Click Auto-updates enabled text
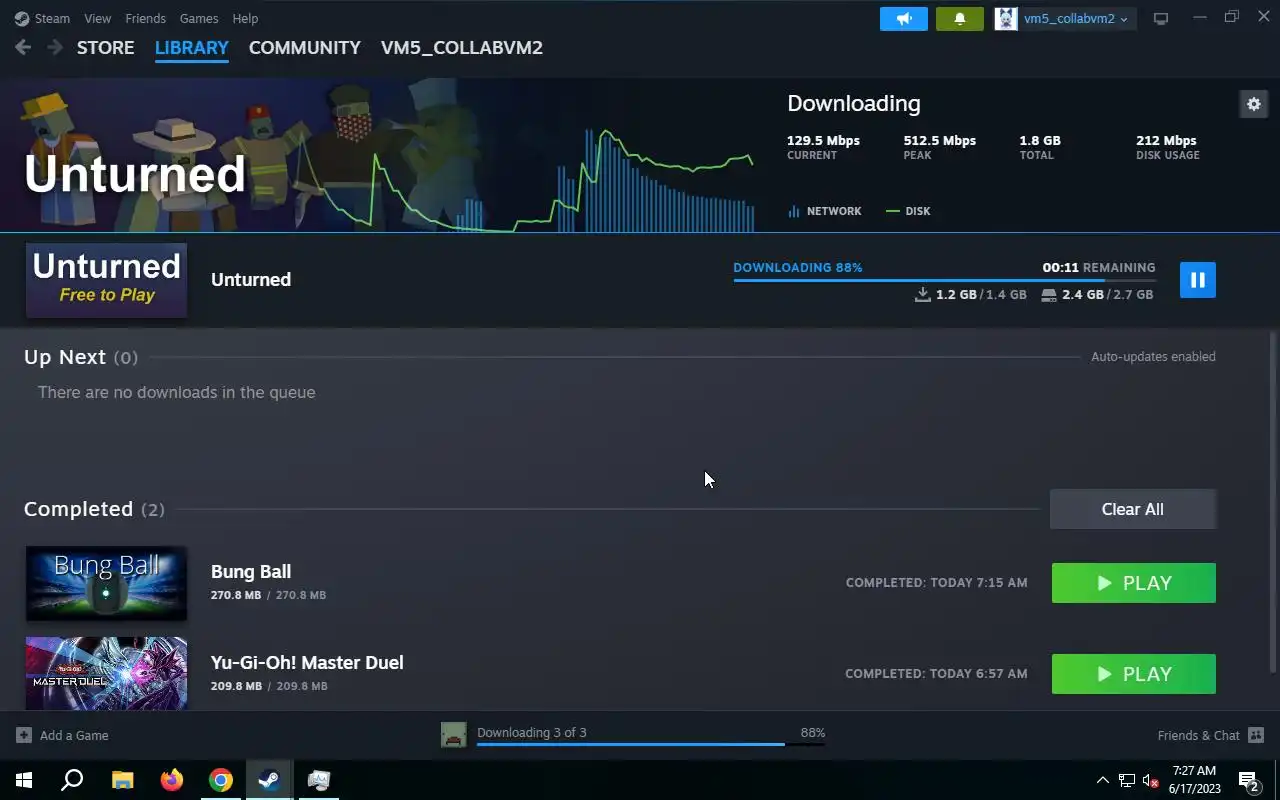 pyautogui.click(x=1153, y=356)
